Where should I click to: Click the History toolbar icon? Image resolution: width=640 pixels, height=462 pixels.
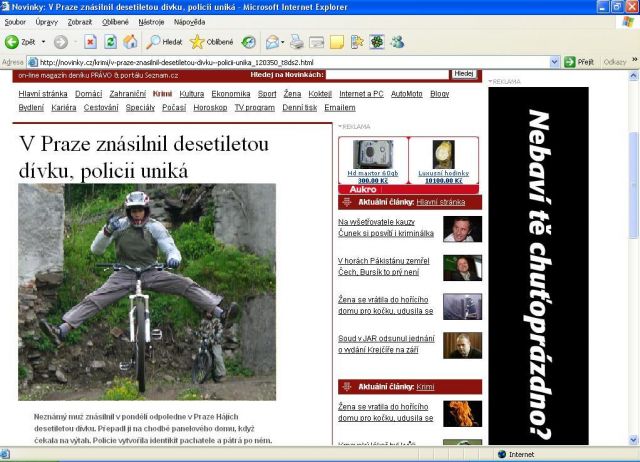pyautogui.click(x=248, y=42)
